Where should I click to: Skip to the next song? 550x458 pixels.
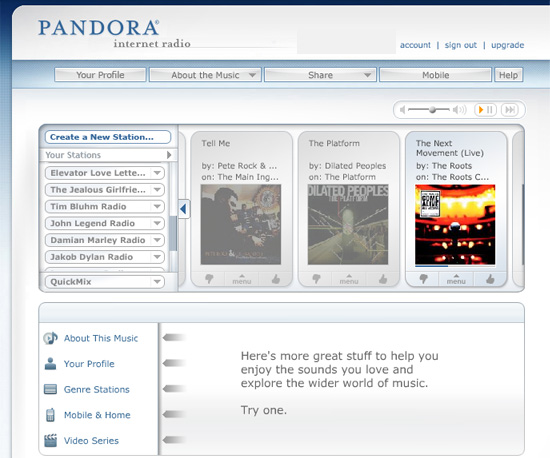point(510,110)
